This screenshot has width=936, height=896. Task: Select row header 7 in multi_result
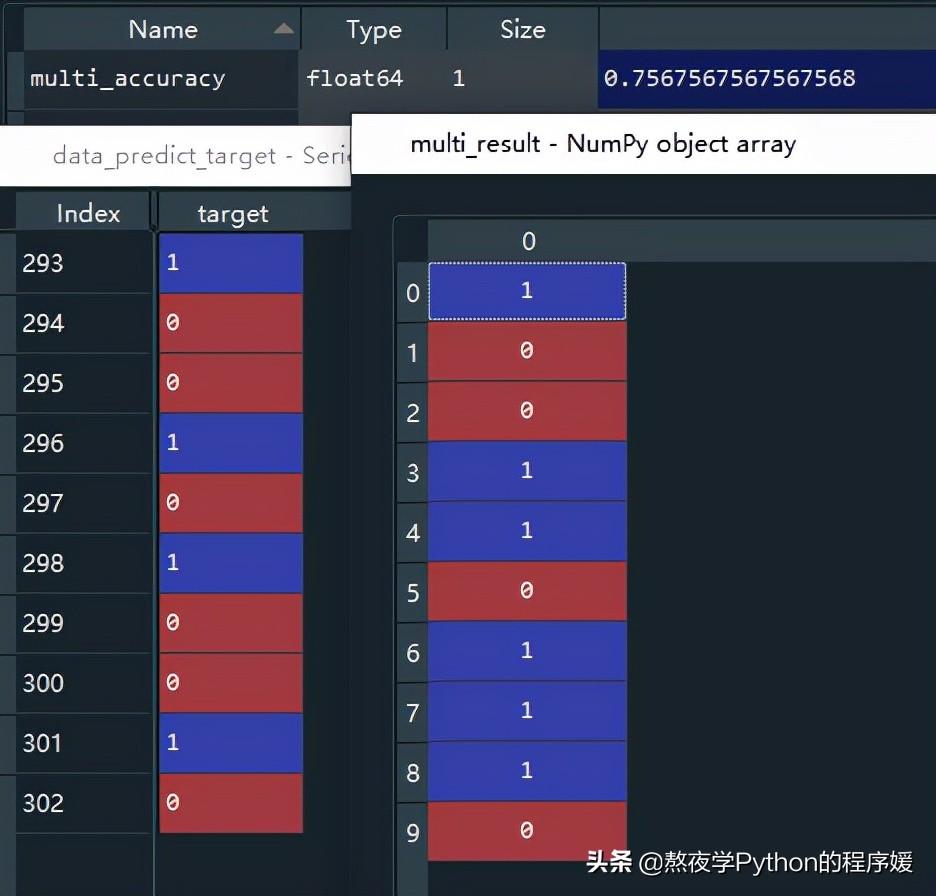(x=412, y=713)
